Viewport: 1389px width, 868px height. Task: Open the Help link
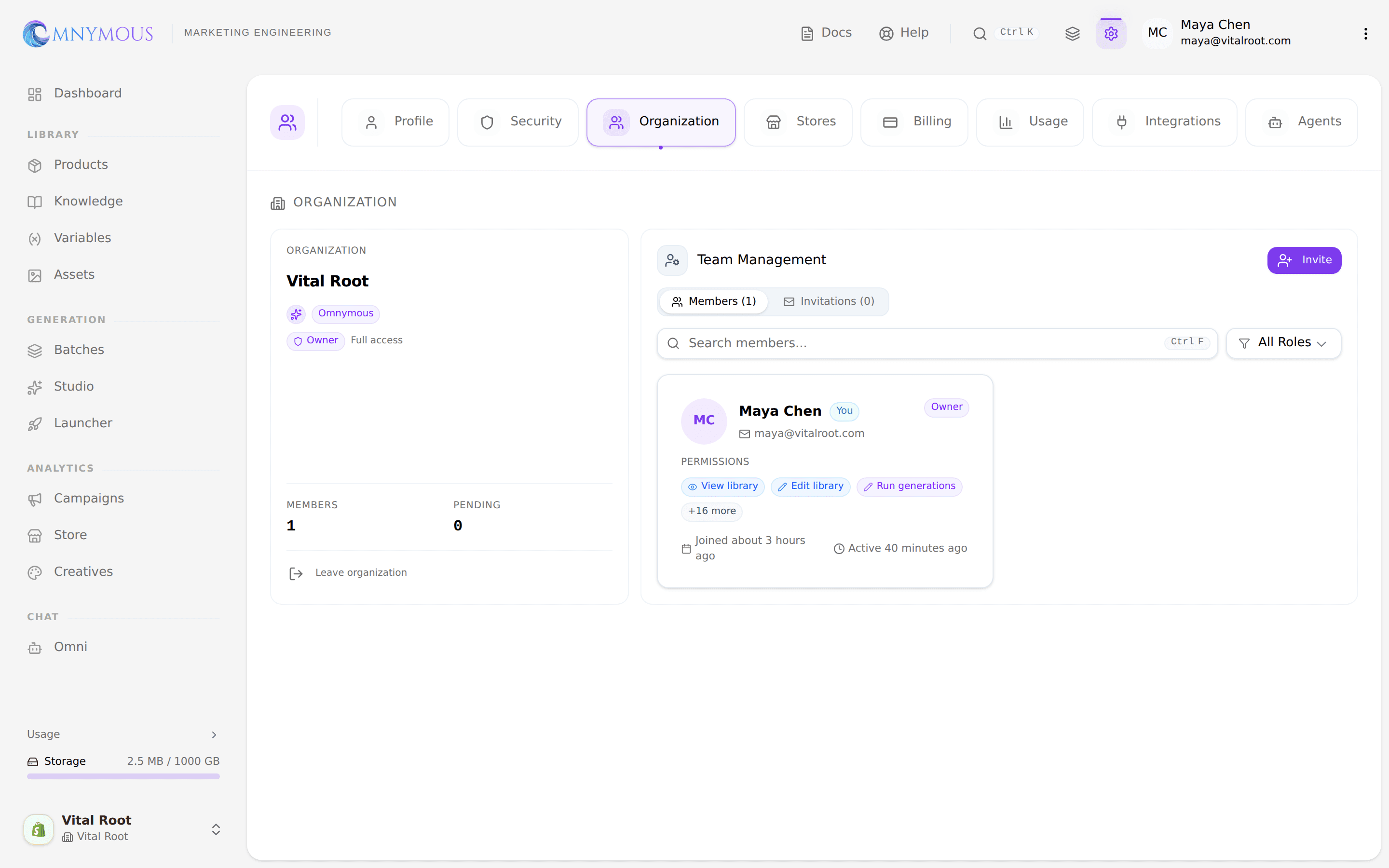point(904,33)
